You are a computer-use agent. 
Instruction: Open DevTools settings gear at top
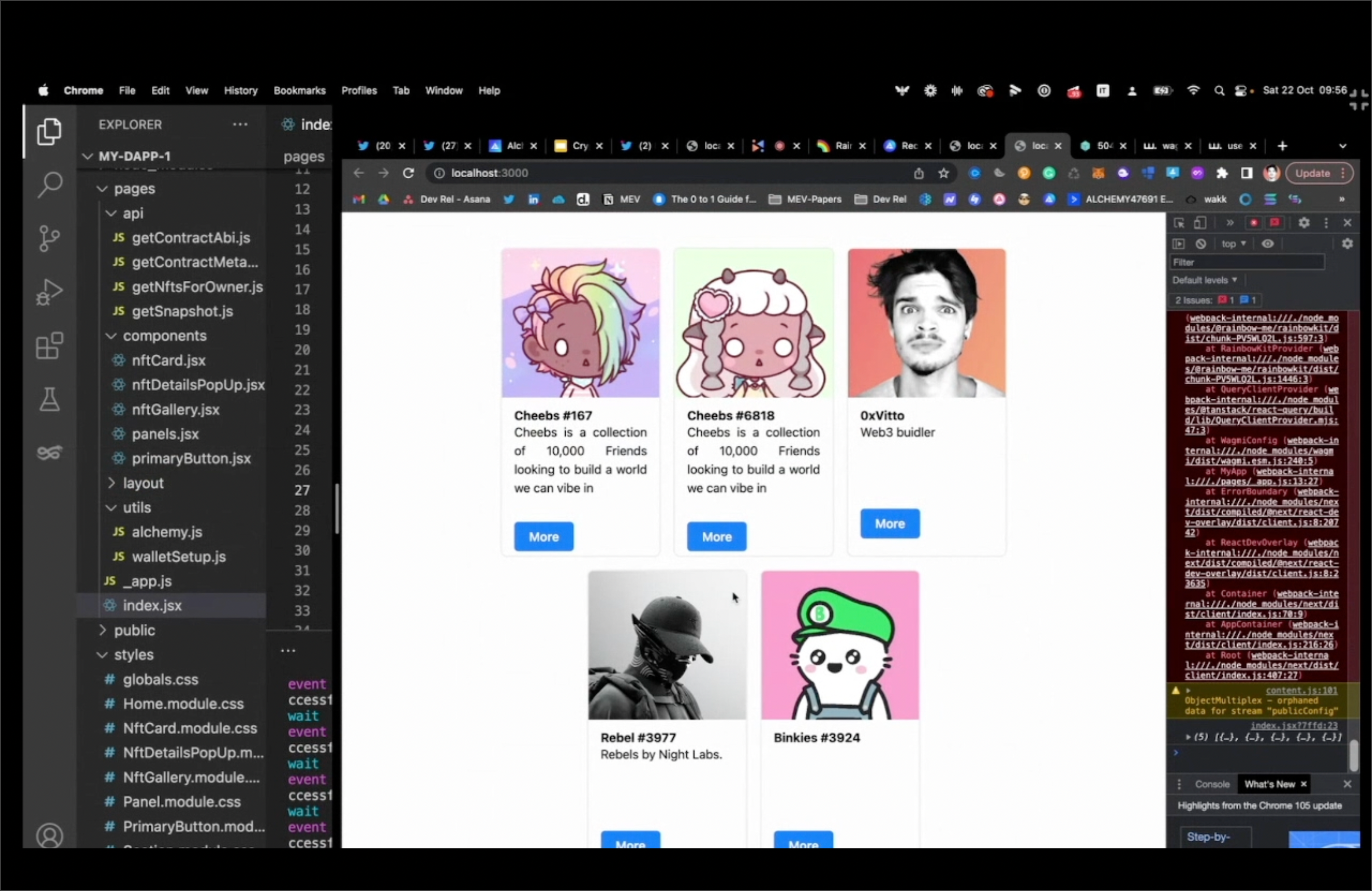[x=1304, y=222]
